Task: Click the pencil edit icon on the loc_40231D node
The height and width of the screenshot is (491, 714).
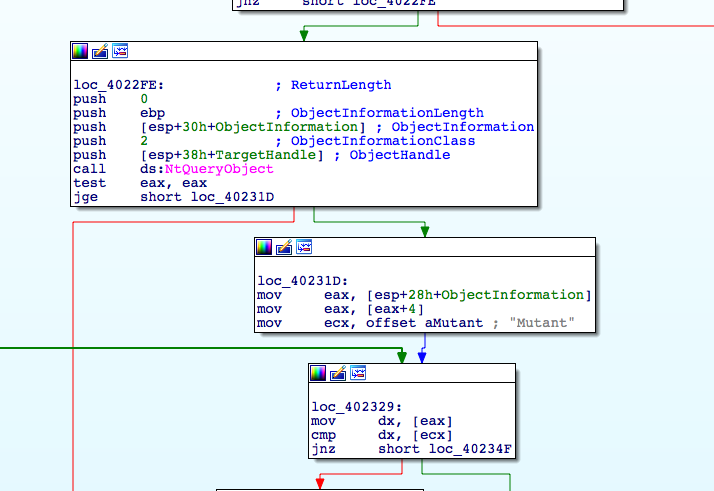Action: pos(284,246)
